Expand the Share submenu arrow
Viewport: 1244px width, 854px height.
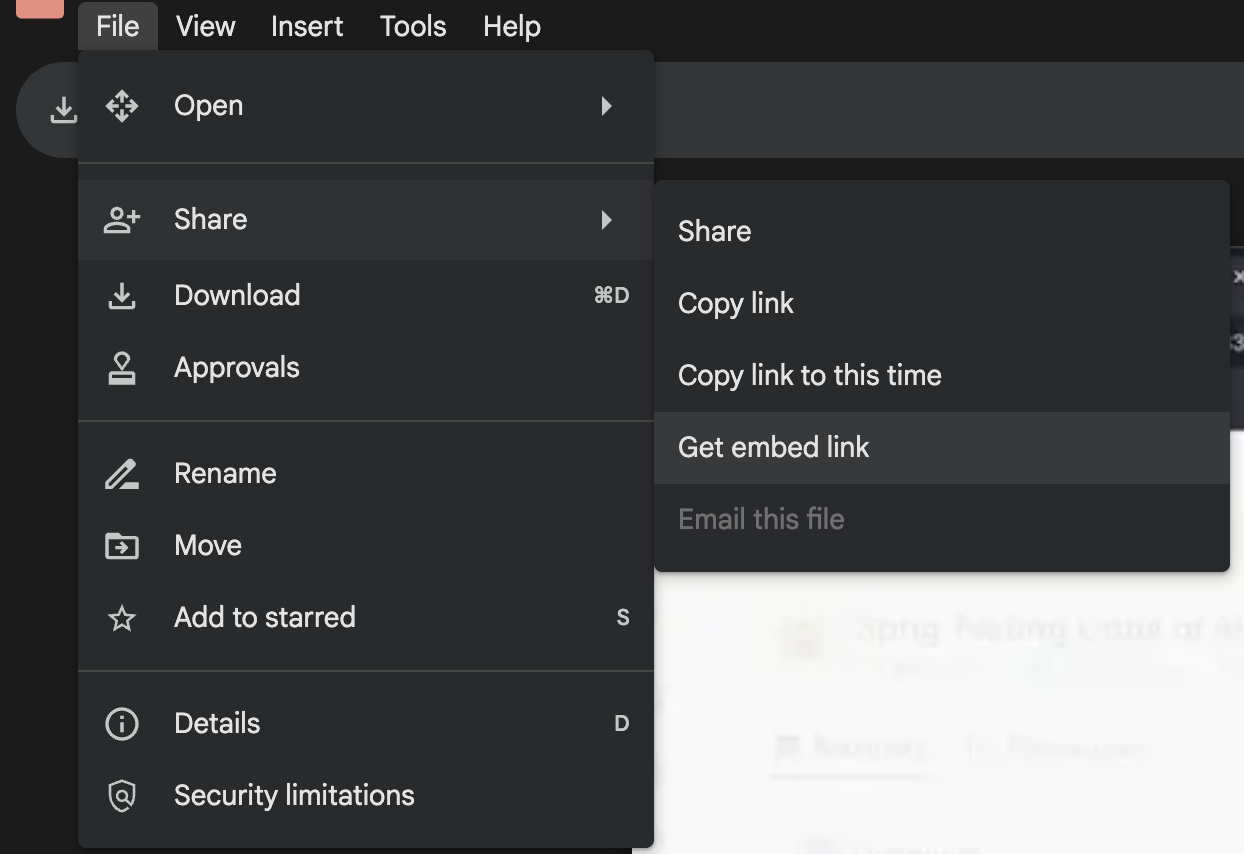[x=606, y=220]
